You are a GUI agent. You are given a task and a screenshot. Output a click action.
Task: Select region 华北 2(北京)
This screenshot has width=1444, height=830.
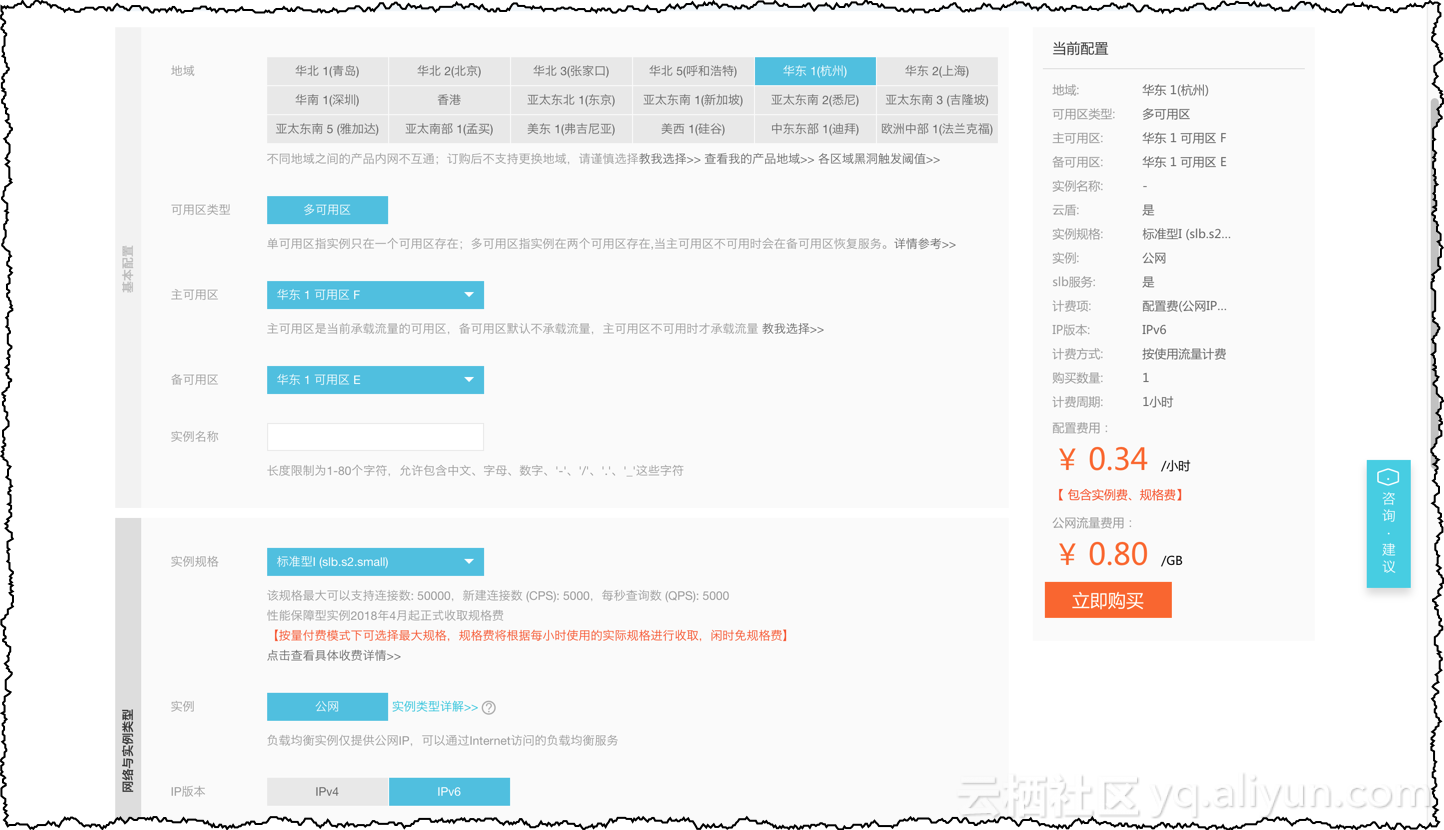(449, 71)
